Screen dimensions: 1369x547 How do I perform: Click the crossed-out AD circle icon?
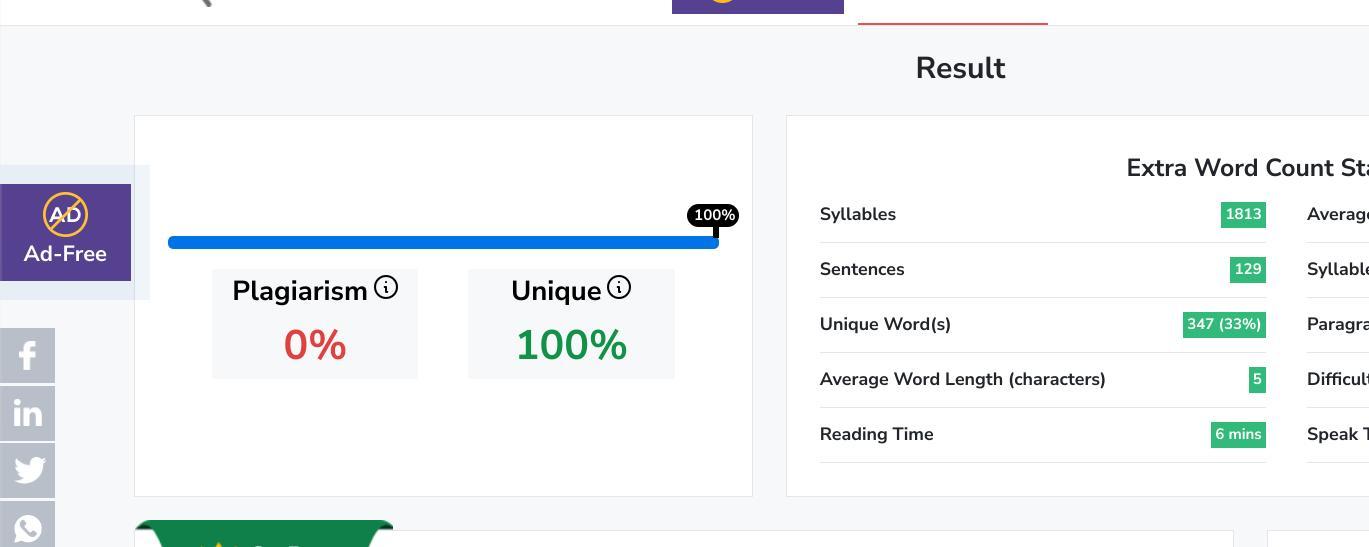coord(65,214)
